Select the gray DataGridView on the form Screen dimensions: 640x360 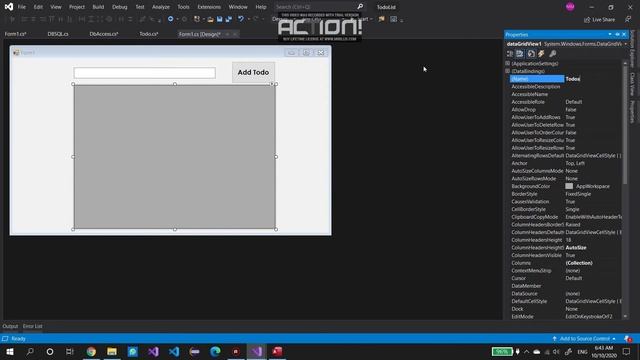(175, 157)
